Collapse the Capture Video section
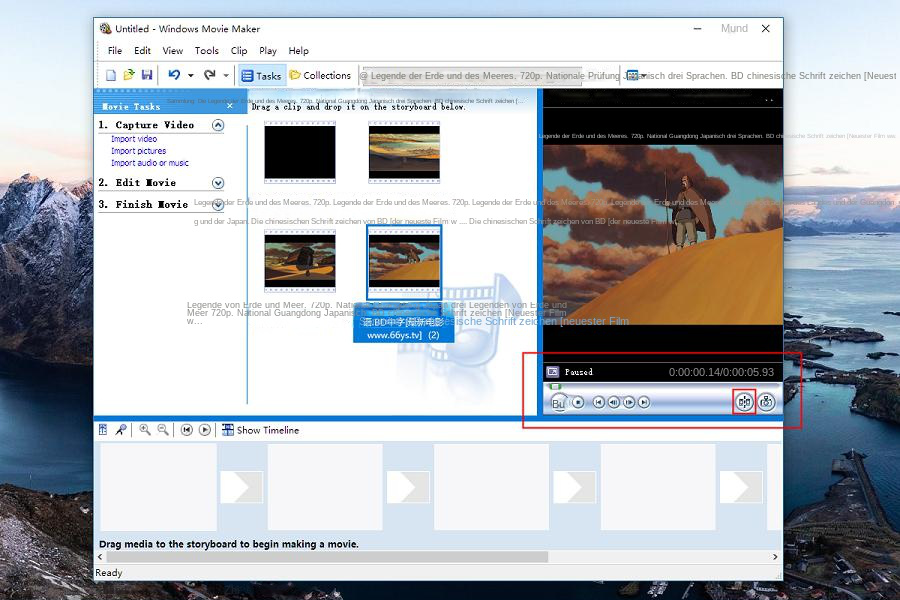This screenshot has height=600, width=900. point(218,125)
